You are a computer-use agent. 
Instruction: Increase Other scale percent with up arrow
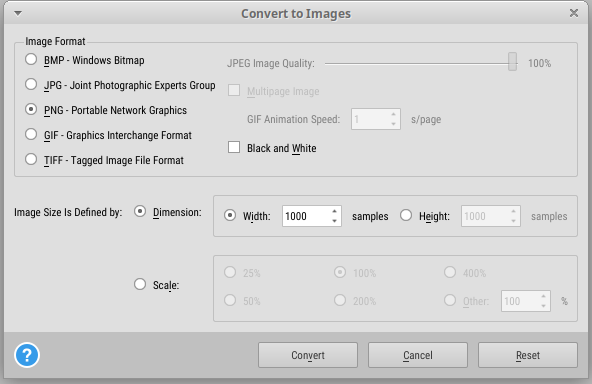(x=543, y=296)
